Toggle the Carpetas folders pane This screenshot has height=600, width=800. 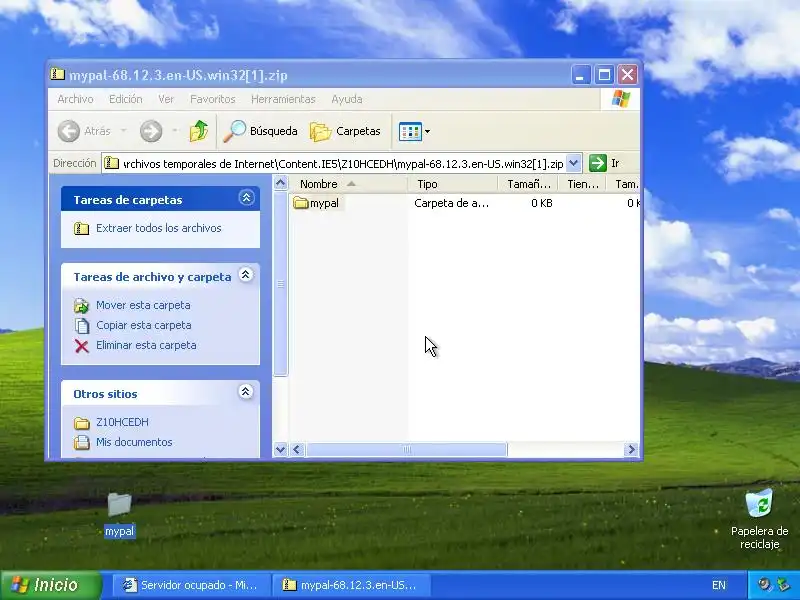[x=345, y=131]
